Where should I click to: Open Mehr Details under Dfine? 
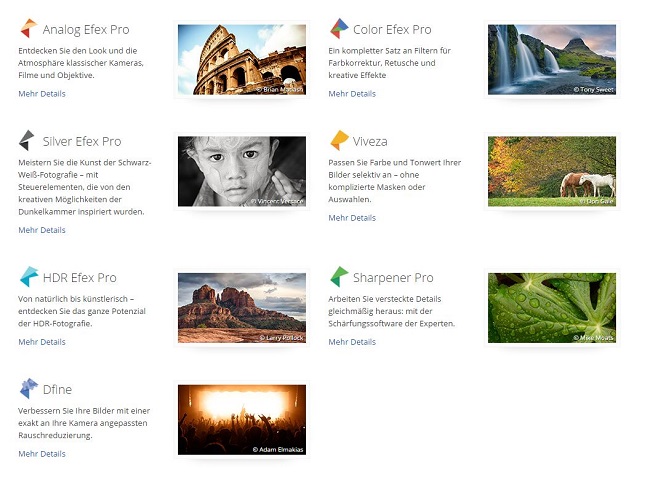point(42,454)
